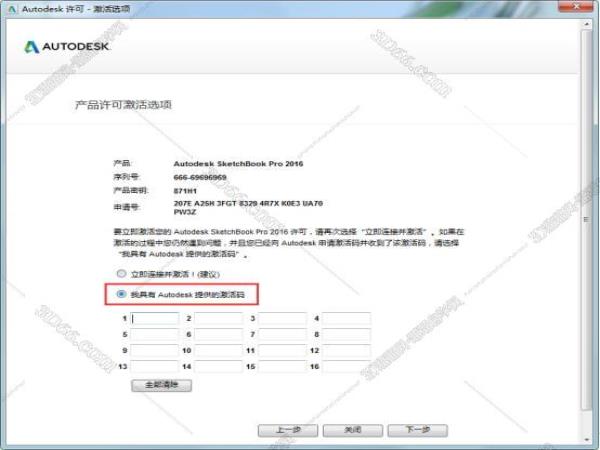
Task: Click activation code field 2
Action: point(218,318)
